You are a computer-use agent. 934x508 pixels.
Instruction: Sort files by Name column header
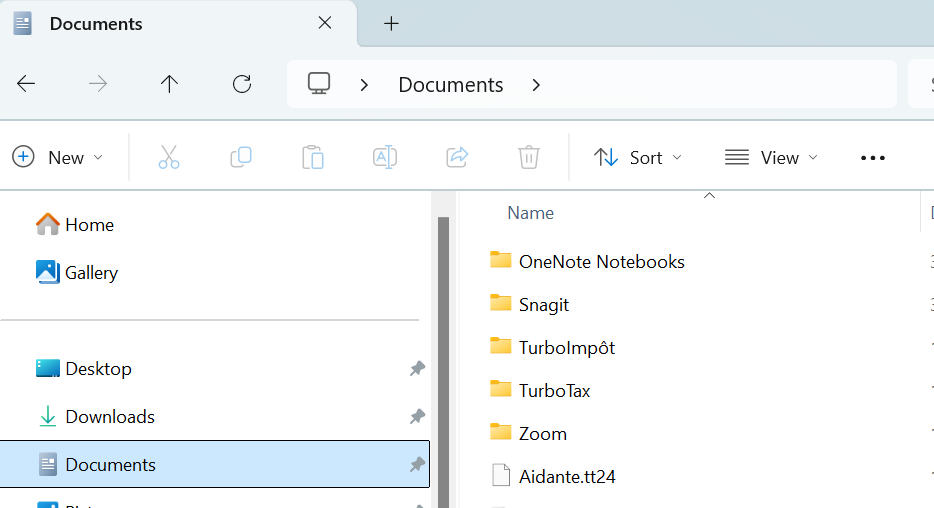tap(530, 213)
